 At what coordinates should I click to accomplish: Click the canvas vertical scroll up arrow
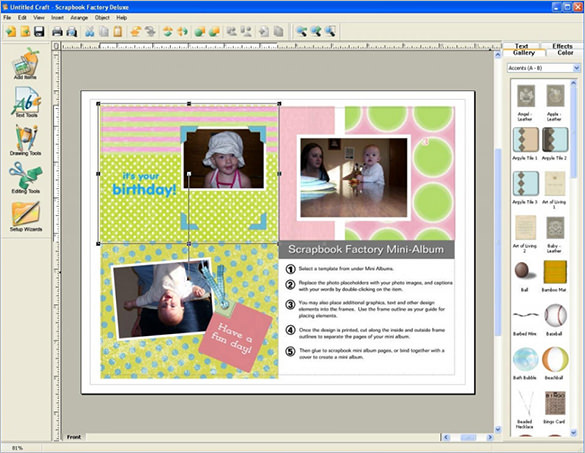pyautogui.click(x=498, y=55)
